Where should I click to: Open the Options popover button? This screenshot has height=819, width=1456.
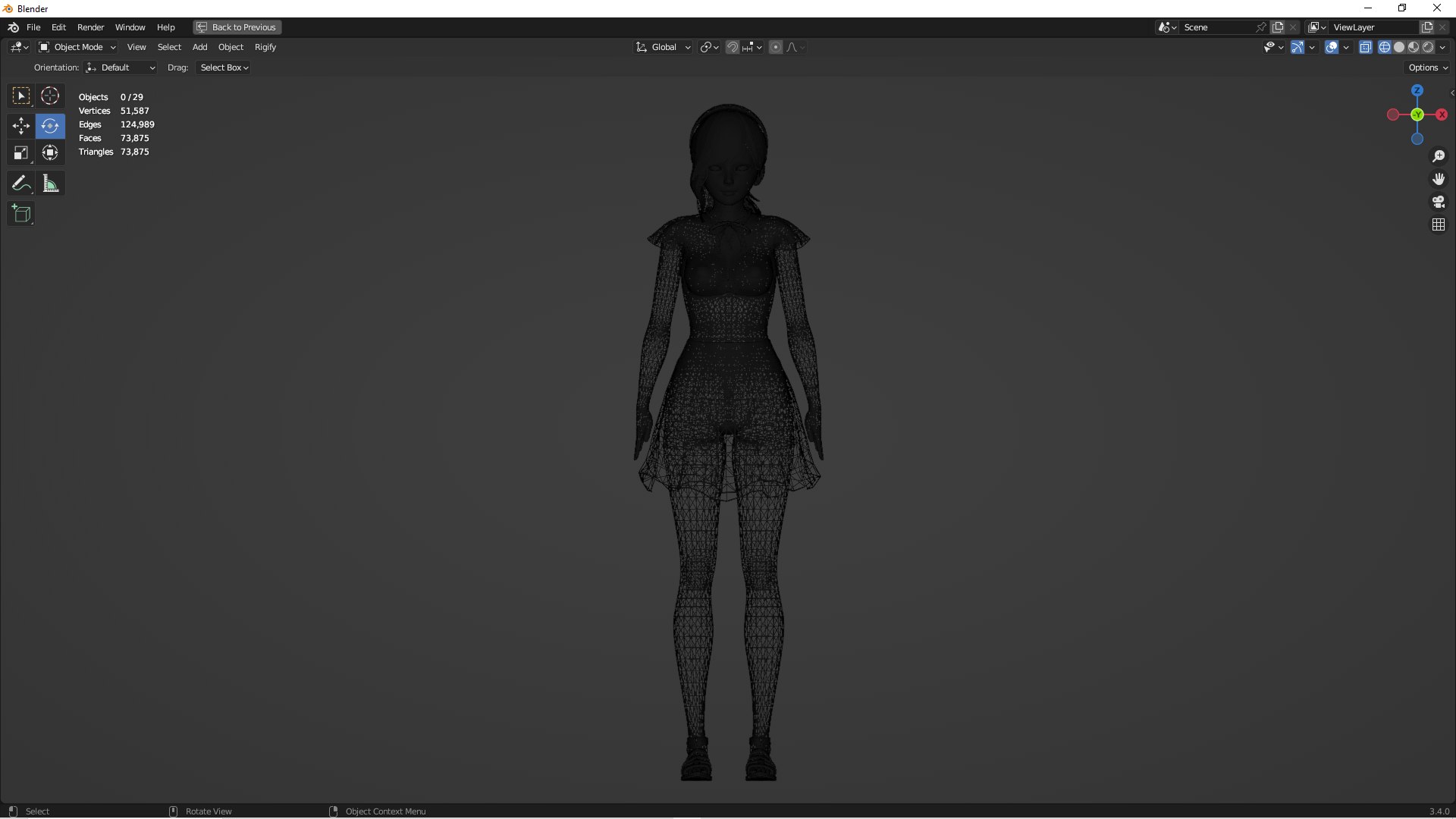1427,67
